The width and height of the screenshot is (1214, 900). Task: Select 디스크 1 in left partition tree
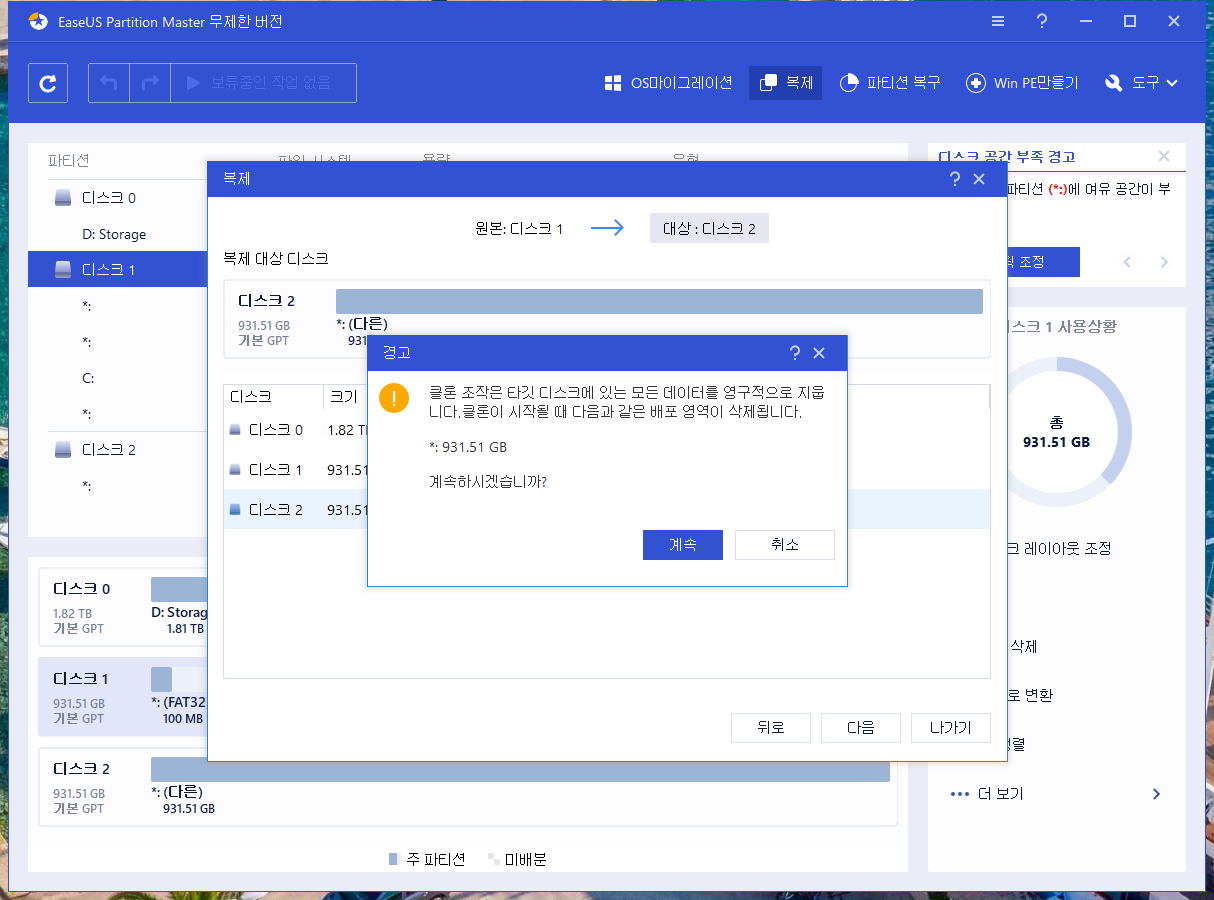tap(117, 270)
